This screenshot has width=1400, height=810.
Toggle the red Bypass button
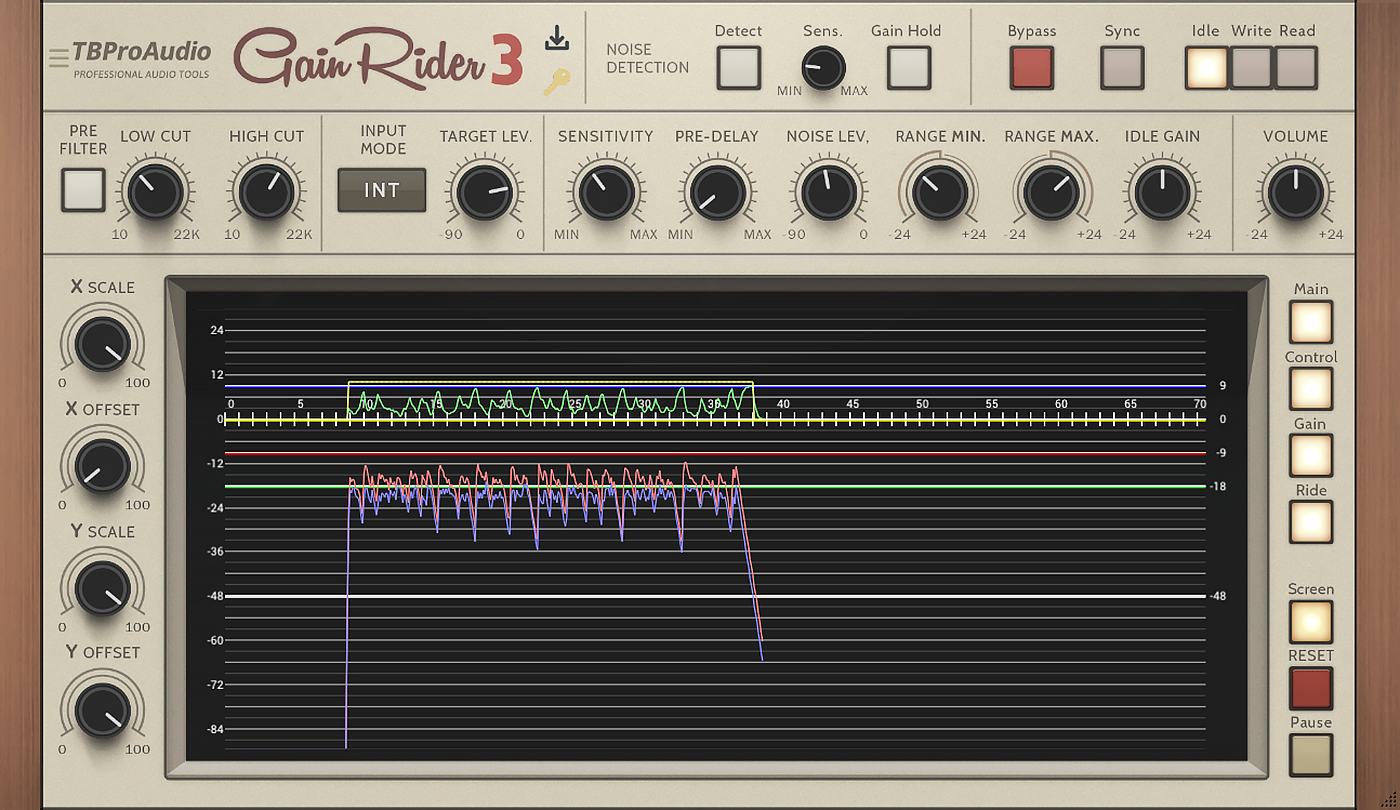pyautogui.click(x=1031, y=68)
